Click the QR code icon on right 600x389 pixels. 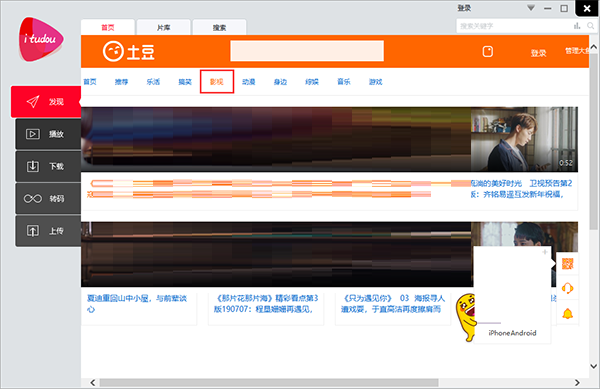[567, 264]
